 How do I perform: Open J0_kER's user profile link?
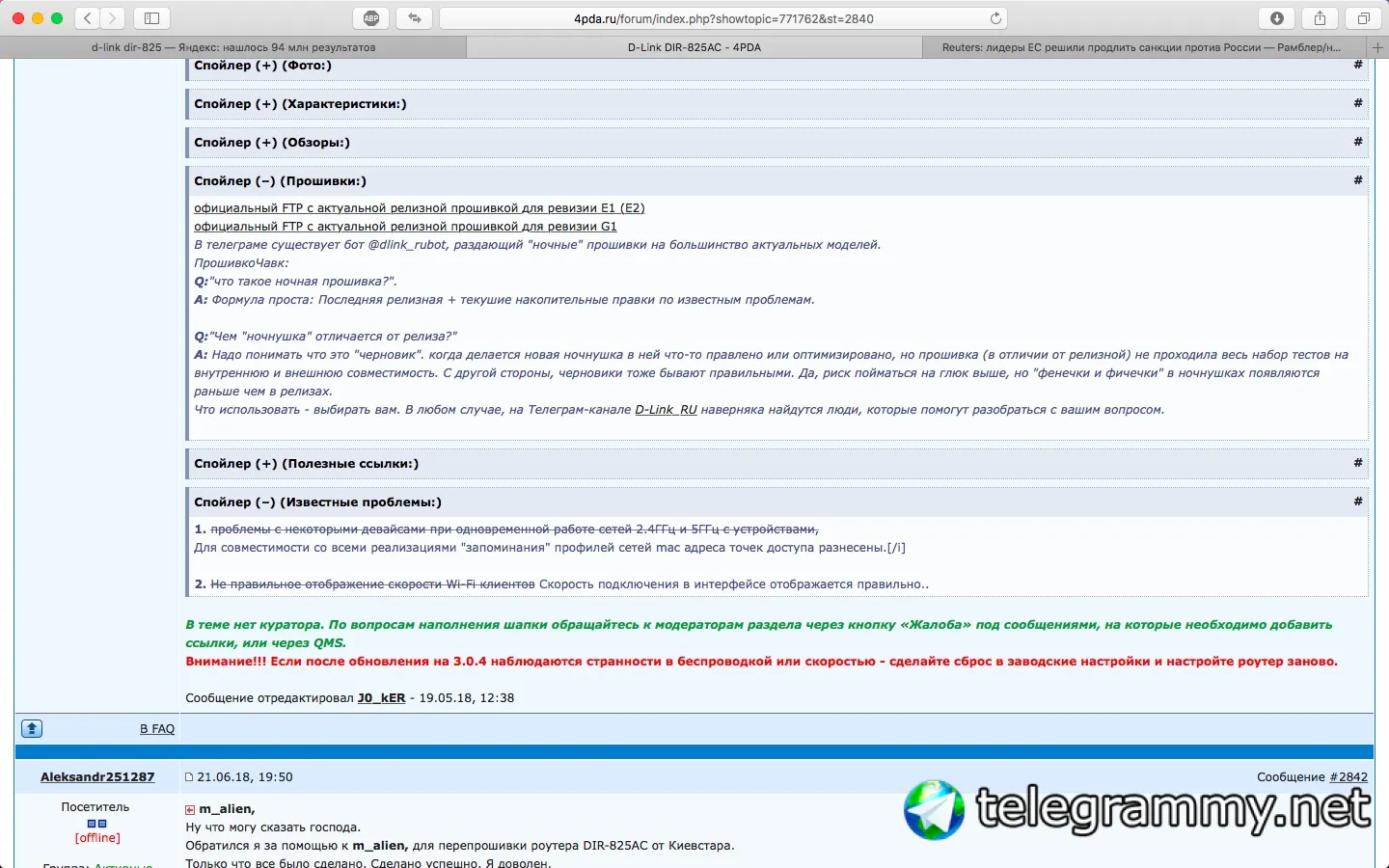(x=381, y=698)
